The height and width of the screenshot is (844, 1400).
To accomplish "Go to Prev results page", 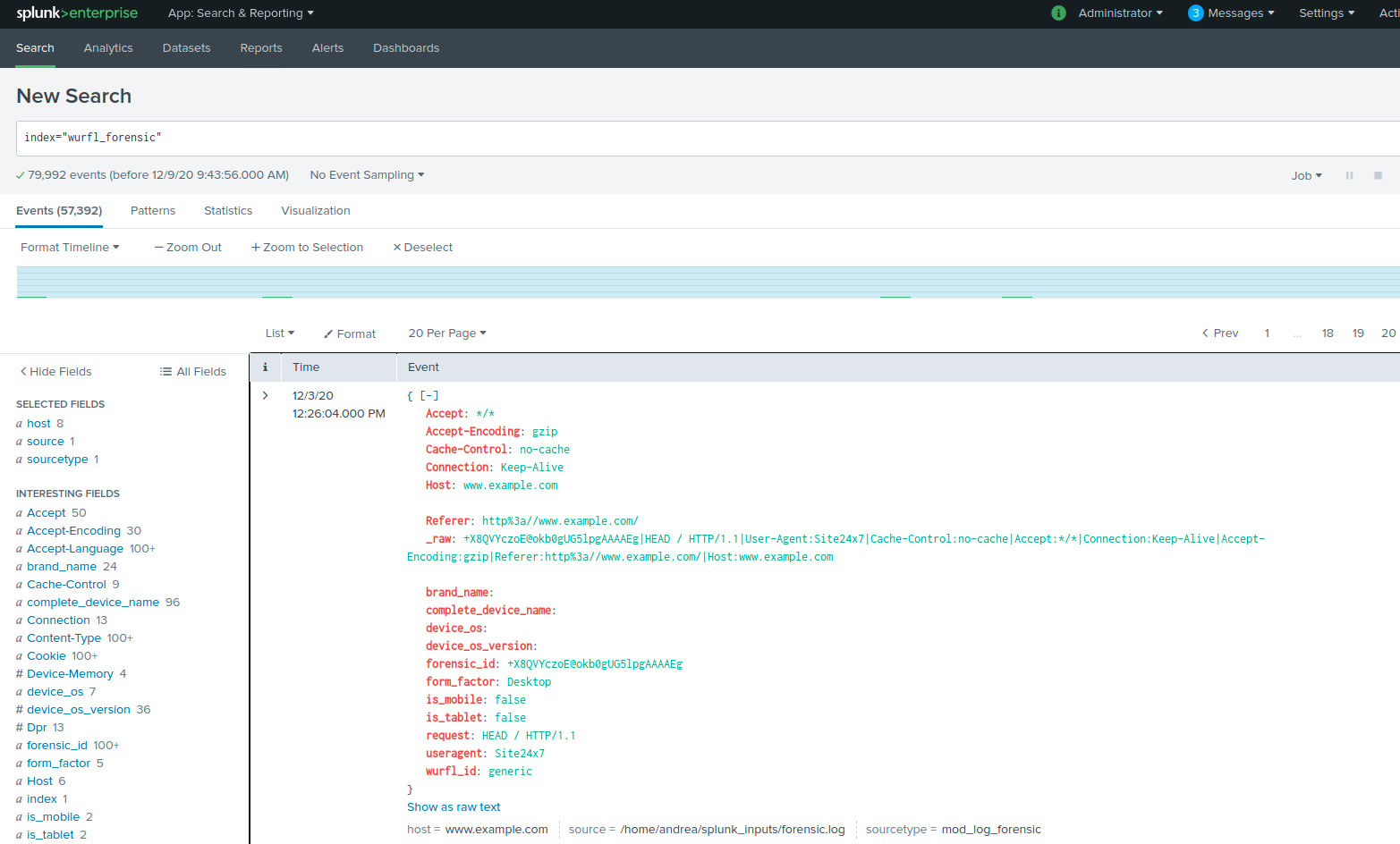I will 1220,333.
